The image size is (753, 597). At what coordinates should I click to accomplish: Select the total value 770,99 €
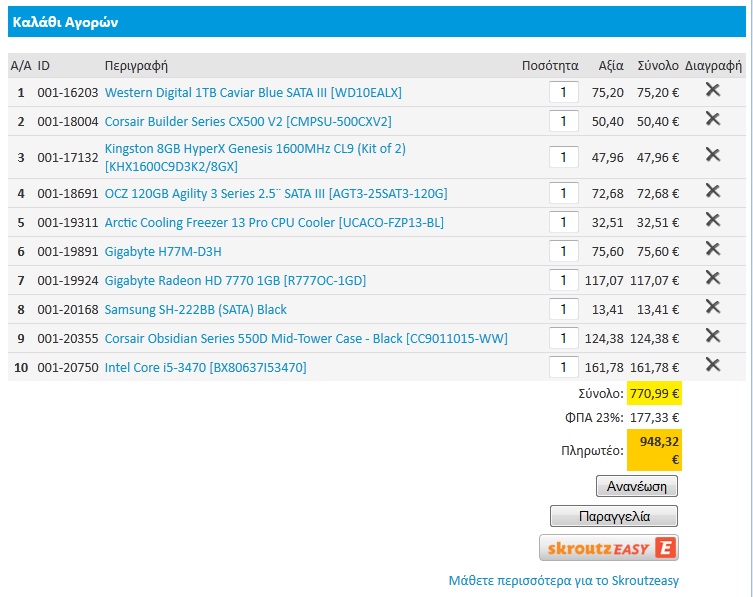click(x=655, y=394)
